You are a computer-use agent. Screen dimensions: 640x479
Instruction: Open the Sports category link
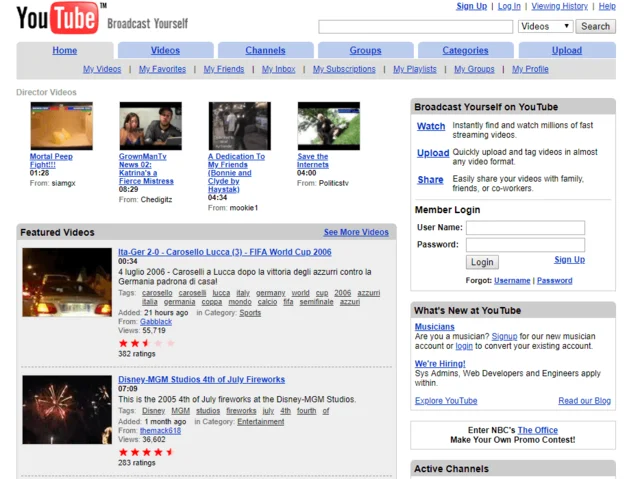[x=250, y=313]
